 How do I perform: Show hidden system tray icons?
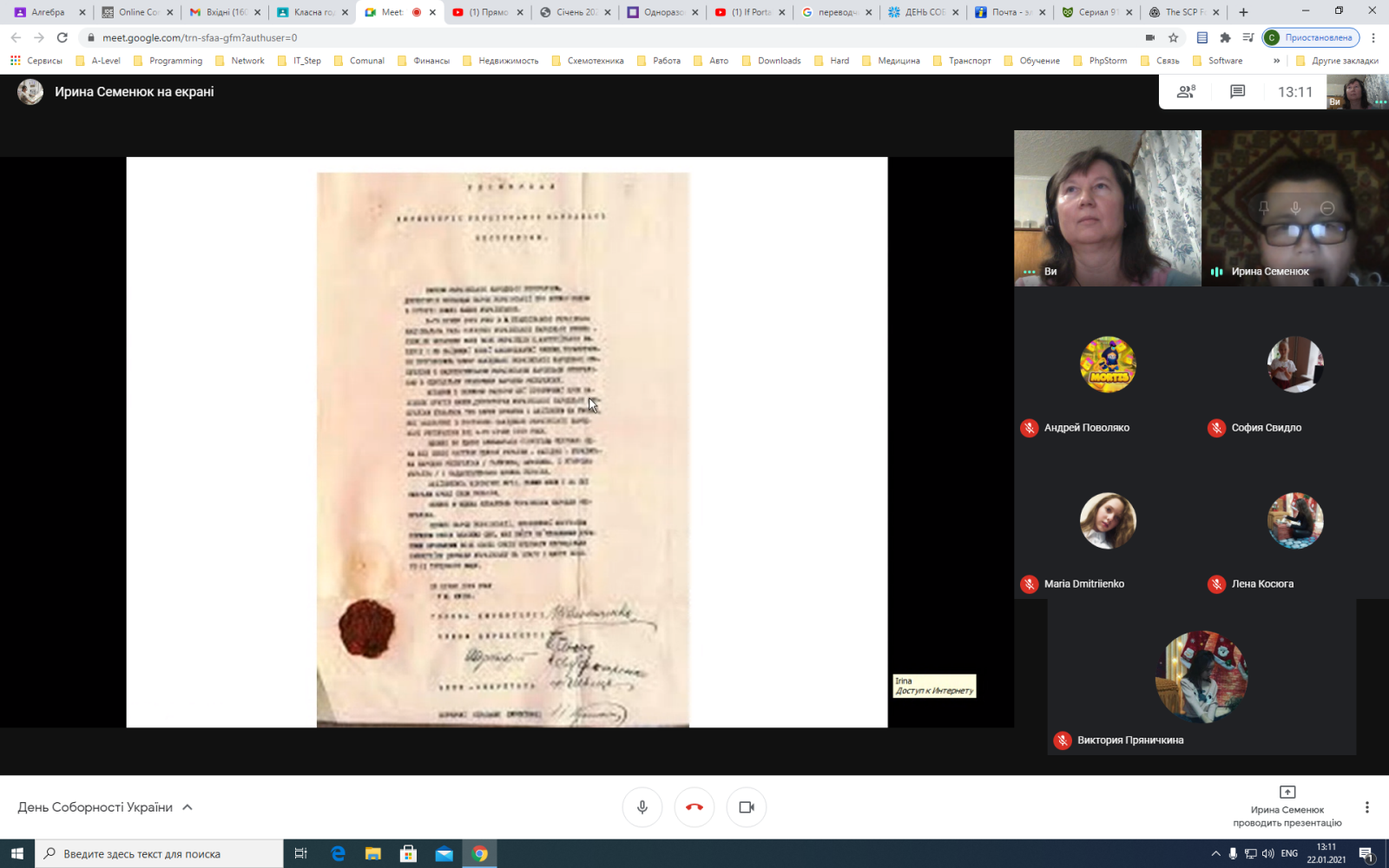(1215, 854)
